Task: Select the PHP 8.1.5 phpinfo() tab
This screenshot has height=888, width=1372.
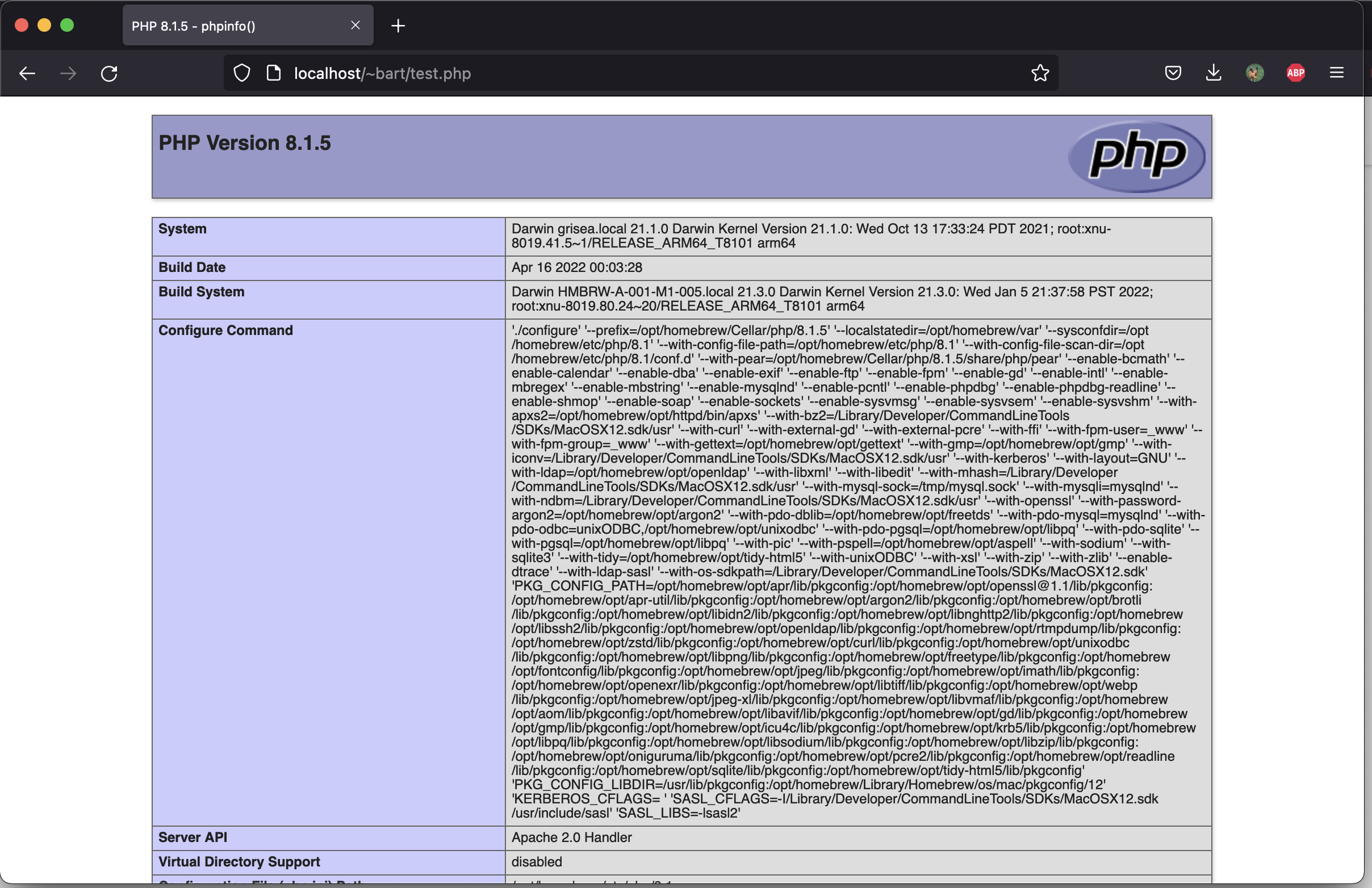Action: tap(231, 26)
